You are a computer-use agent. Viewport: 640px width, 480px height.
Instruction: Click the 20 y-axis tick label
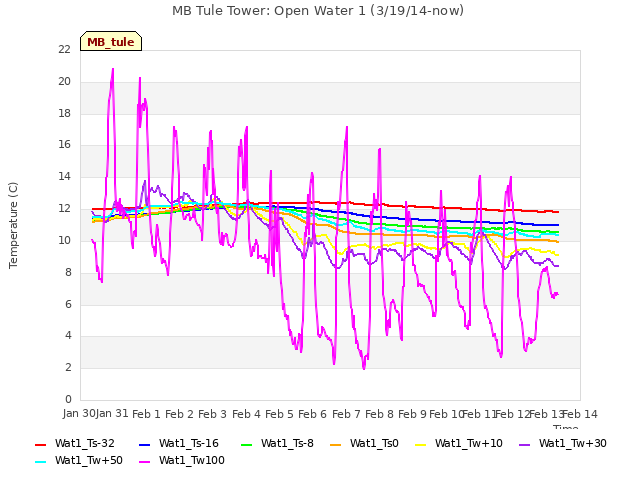tap(64, 81)
